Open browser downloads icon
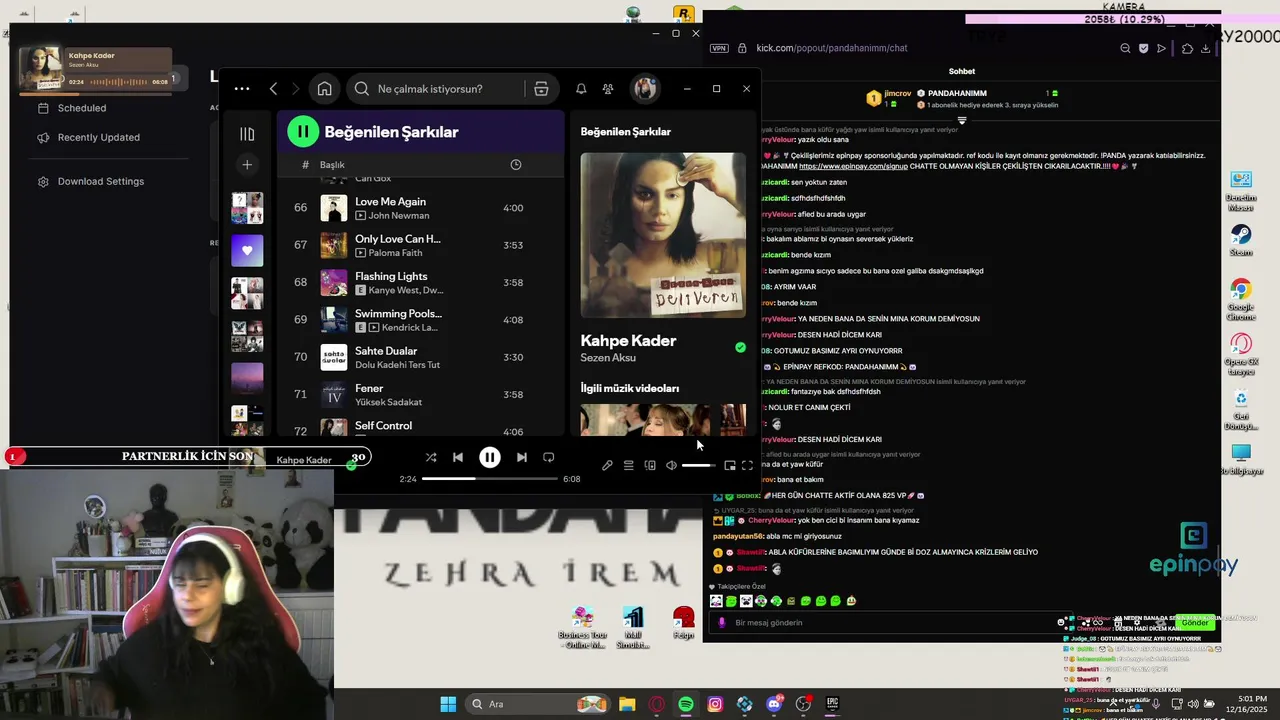The height and width of the screenshot is (720, 1280). click(x=1205, y=48)
